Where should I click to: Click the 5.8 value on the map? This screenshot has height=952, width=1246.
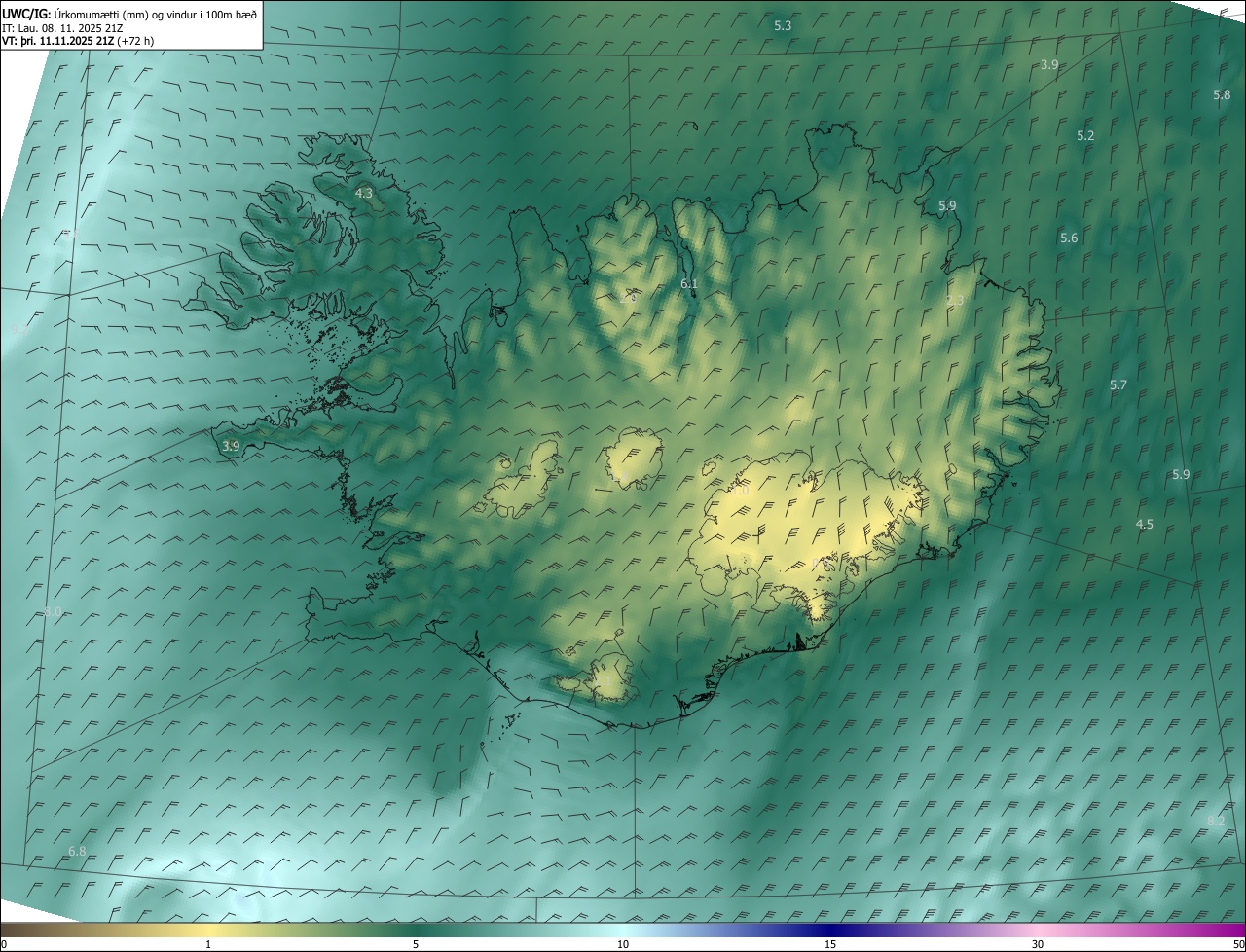(x=1222, y=94)
